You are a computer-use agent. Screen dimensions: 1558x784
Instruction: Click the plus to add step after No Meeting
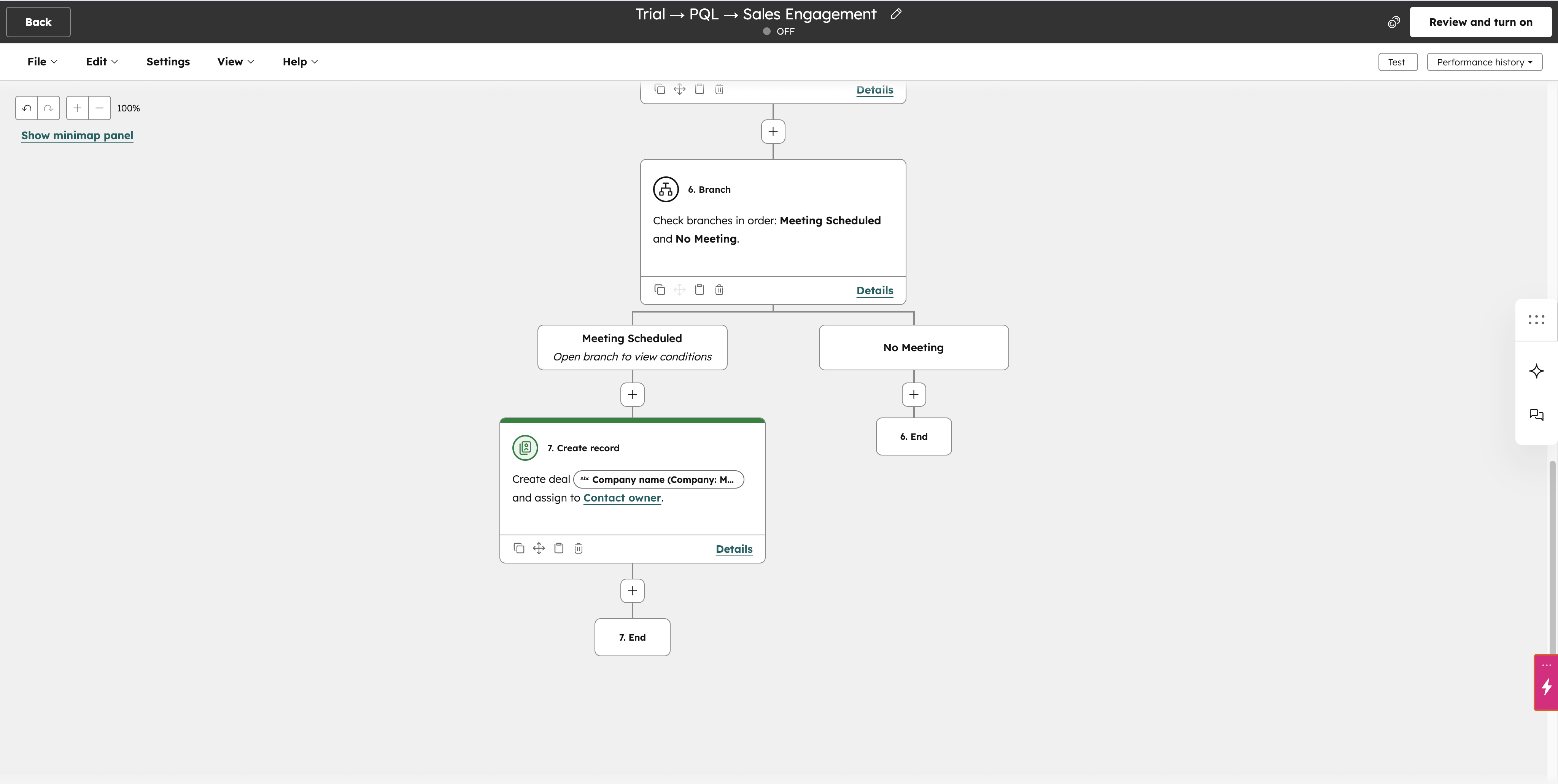point(913,394)
